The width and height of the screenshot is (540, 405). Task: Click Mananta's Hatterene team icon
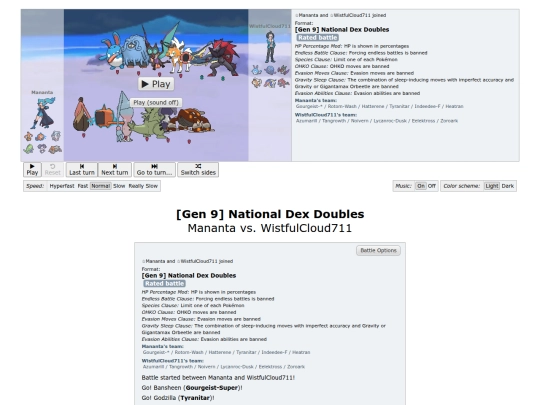pos(55,136)
